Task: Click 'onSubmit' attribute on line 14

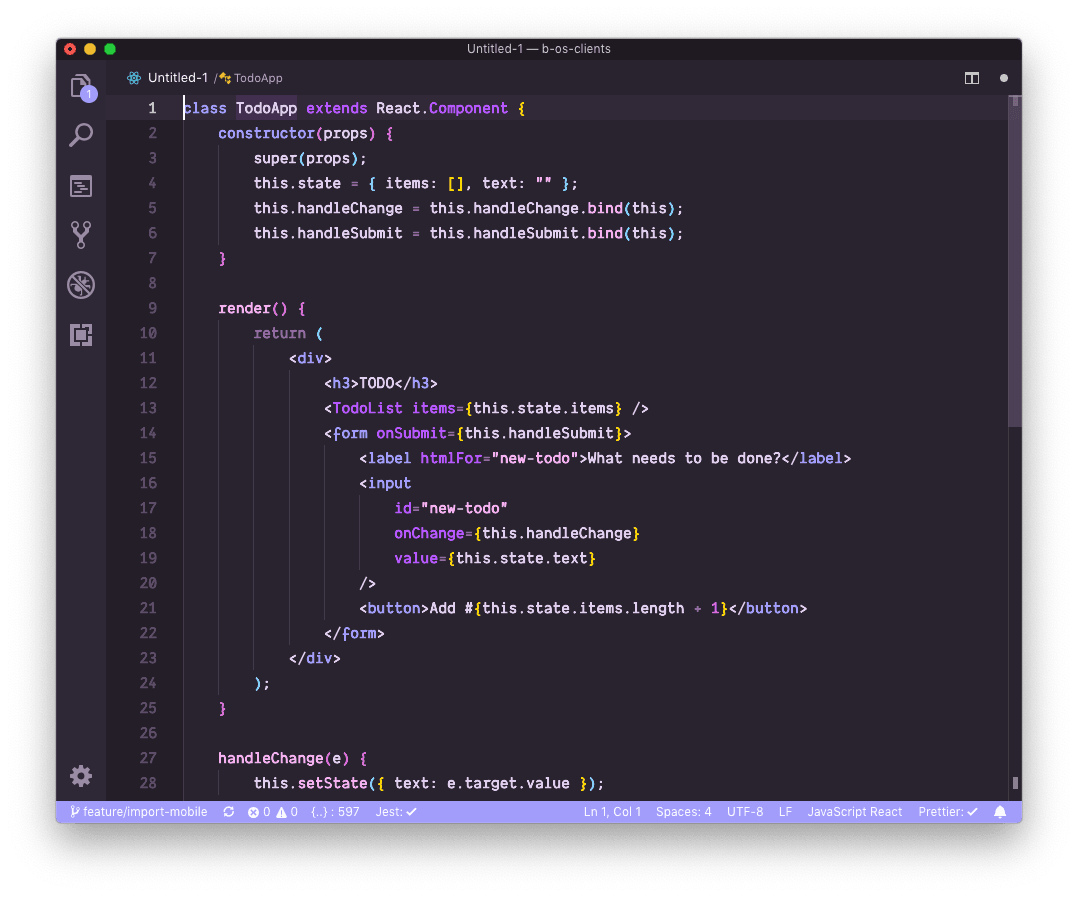Action: click(x=411, y=433)
